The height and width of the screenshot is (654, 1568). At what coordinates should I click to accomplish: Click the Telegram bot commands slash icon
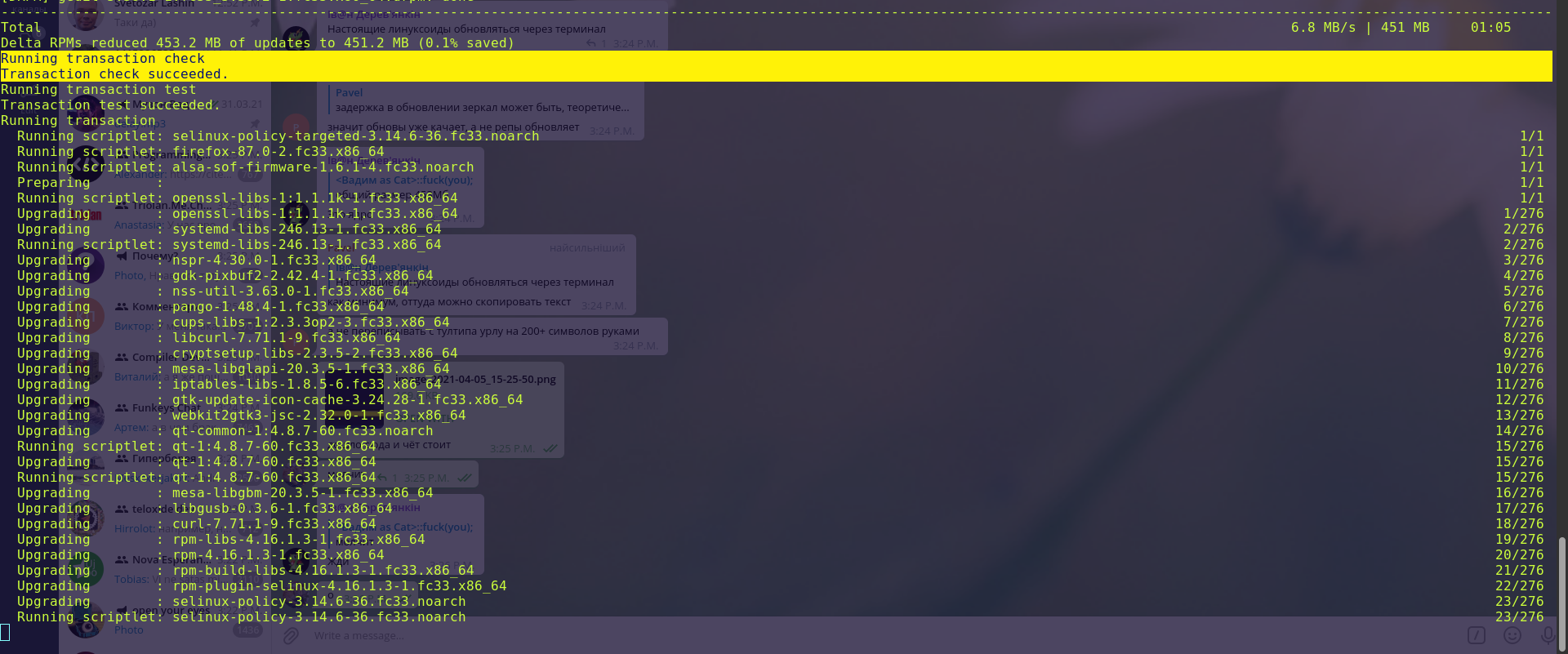(1477, 634)
